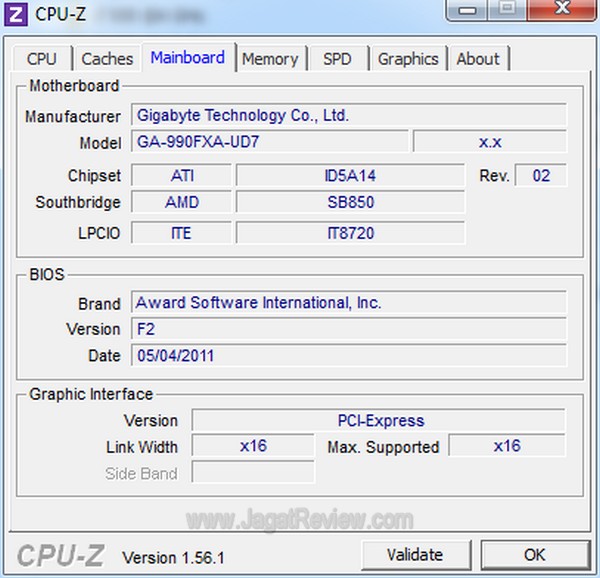
Task: Select the Mainboard tab
Action: tap(188, 57)
